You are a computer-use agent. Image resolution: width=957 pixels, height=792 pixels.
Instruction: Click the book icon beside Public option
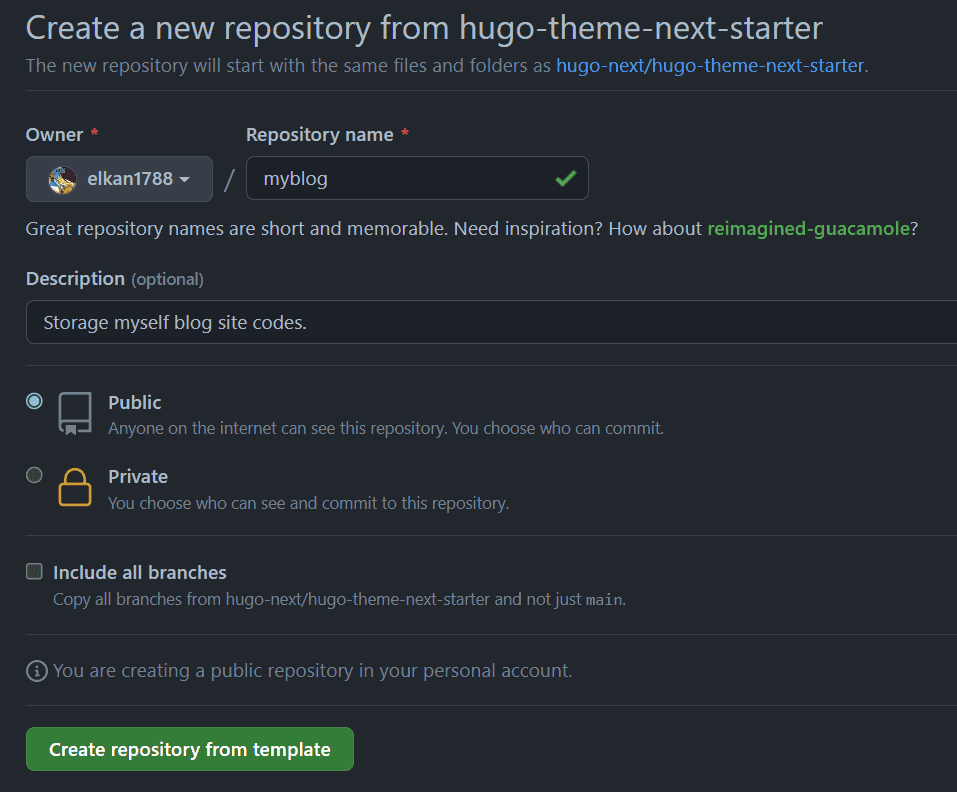point(74,413)
